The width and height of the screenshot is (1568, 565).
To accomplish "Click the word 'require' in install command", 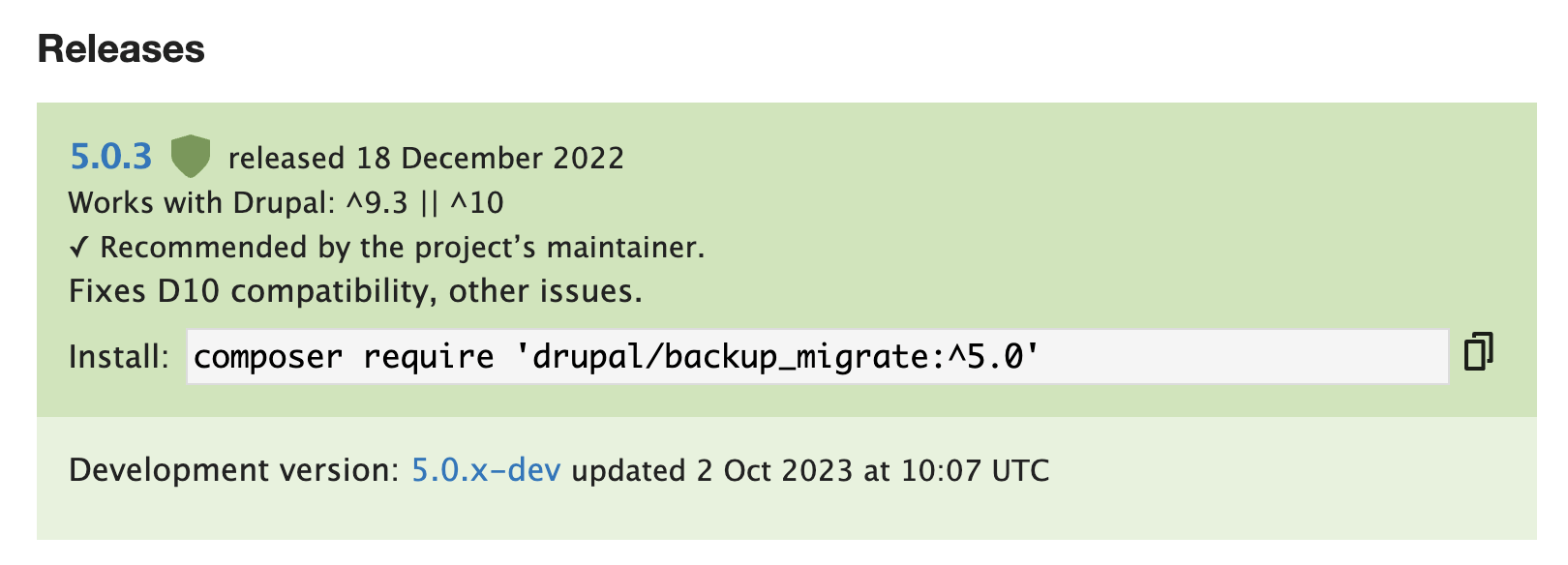I will tap(428, 357).
